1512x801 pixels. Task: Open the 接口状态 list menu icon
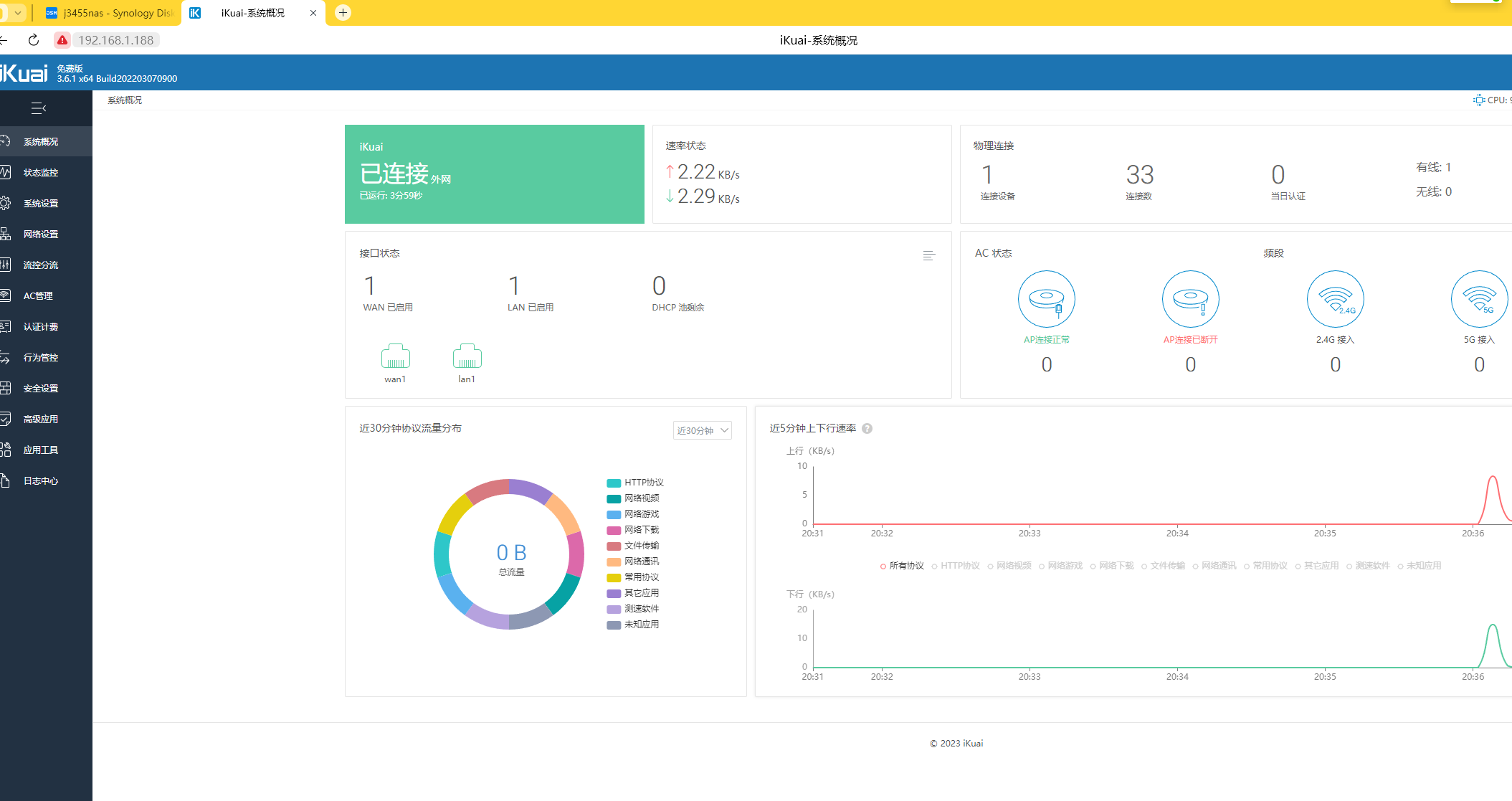[x=929, y=256]
